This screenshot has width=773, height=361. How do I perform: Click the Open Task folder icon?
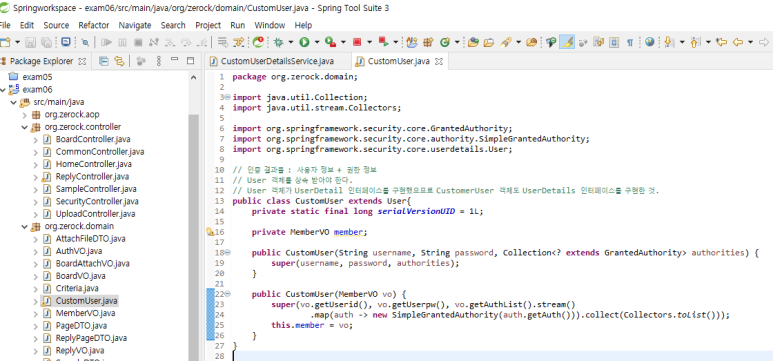pyautogui.click(x=489, y=42)
